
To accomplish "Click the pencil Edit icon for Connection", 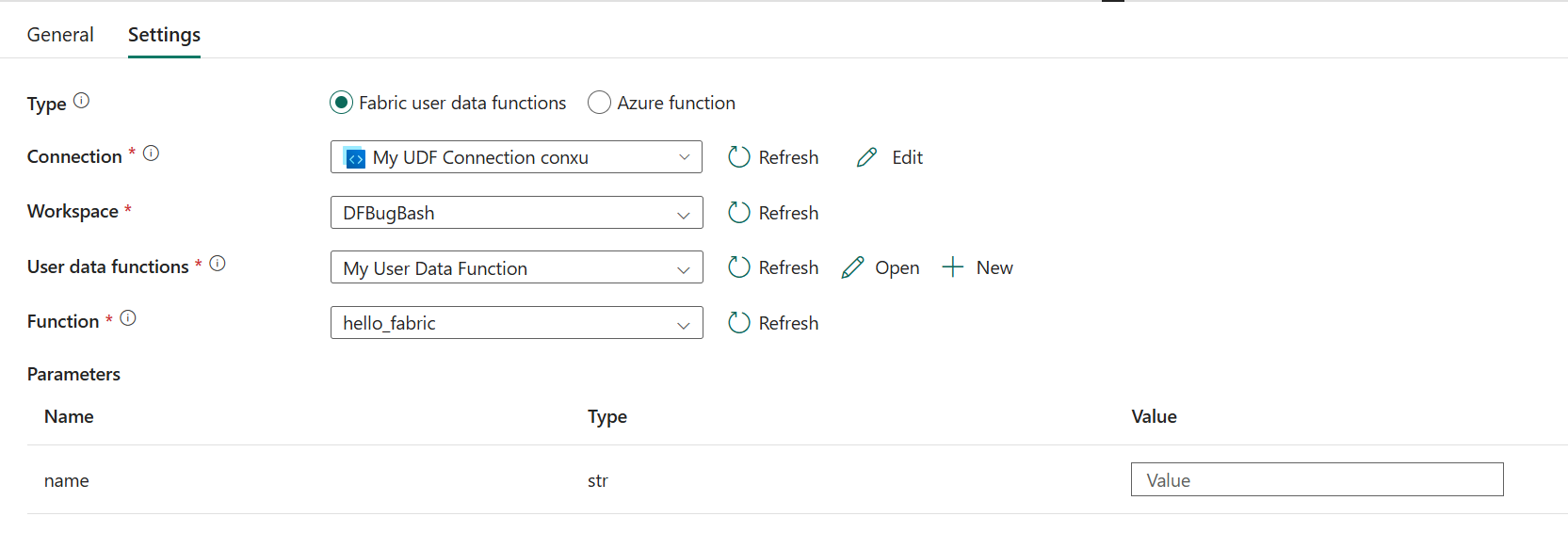I will 867,157.
